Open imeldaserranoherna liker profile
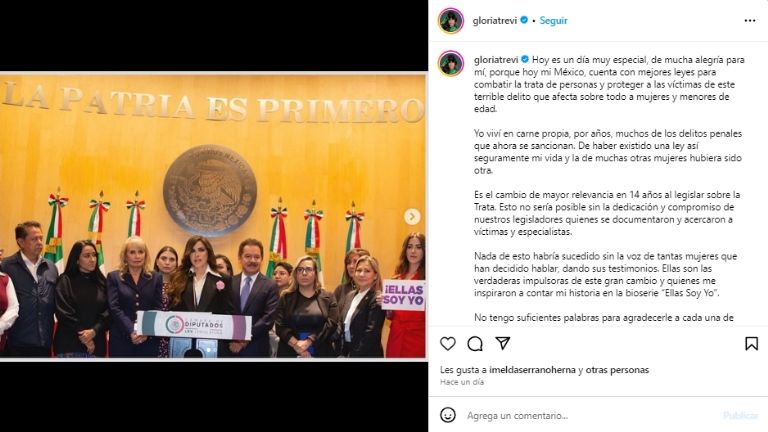The width and height of the screenshot is (768, 432). [532, 370]
